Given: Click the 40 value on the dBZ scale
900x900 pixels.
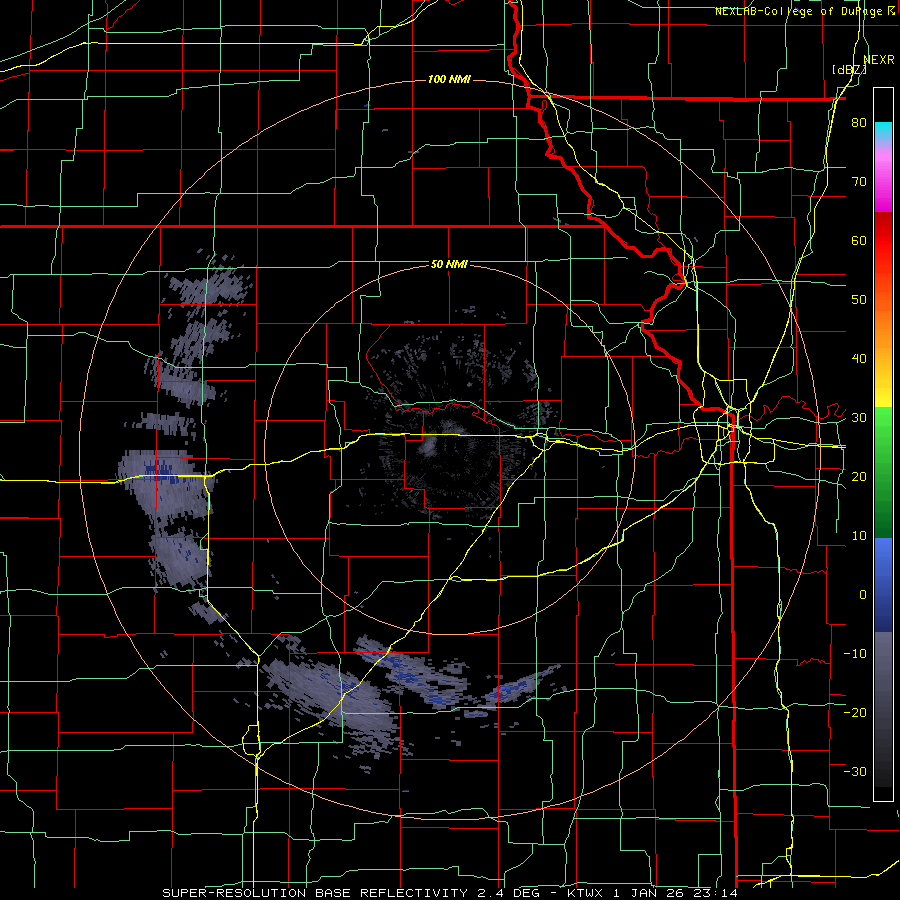Looking at the screenshot, I should (859, 359).
